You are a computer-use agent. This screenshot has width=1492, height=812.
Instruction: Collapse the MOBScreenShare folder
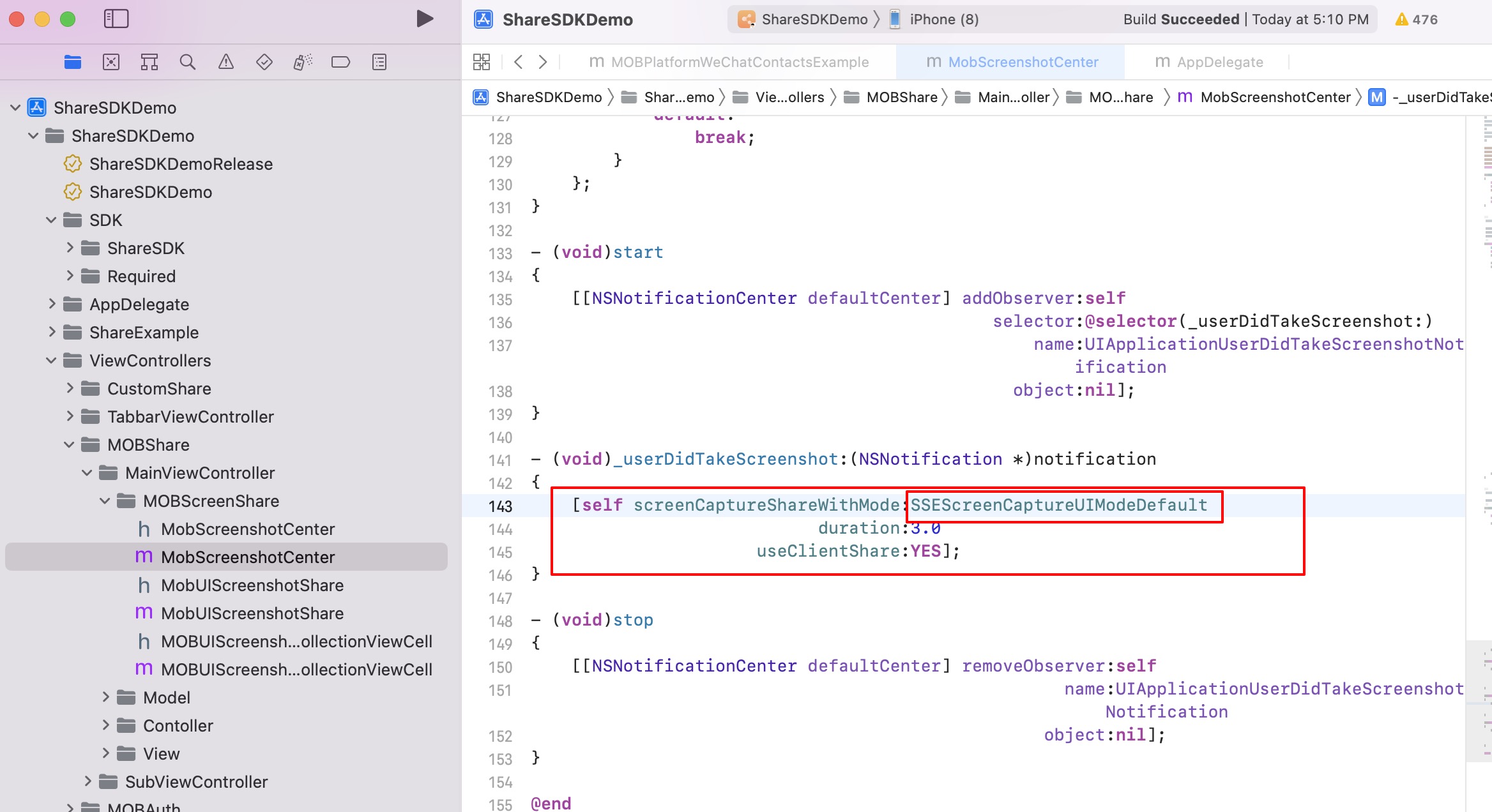(105, 501)
